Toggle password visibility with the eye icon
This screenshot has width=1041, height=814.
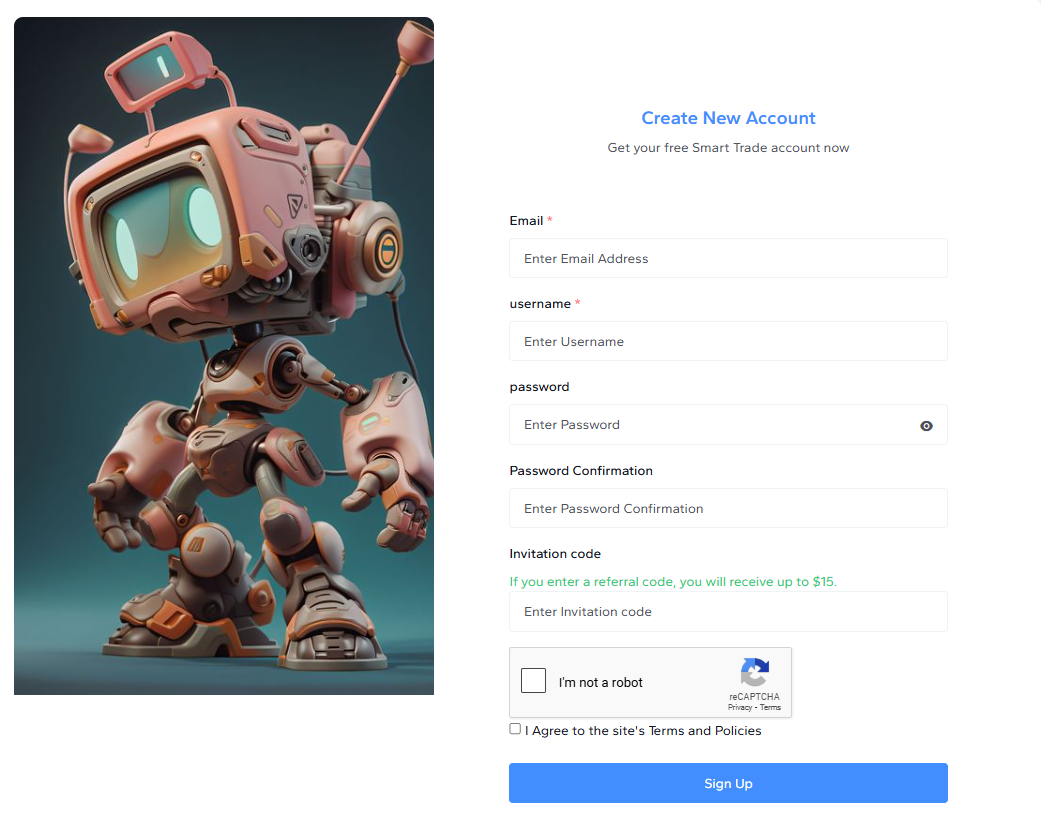tap(926, 425)
